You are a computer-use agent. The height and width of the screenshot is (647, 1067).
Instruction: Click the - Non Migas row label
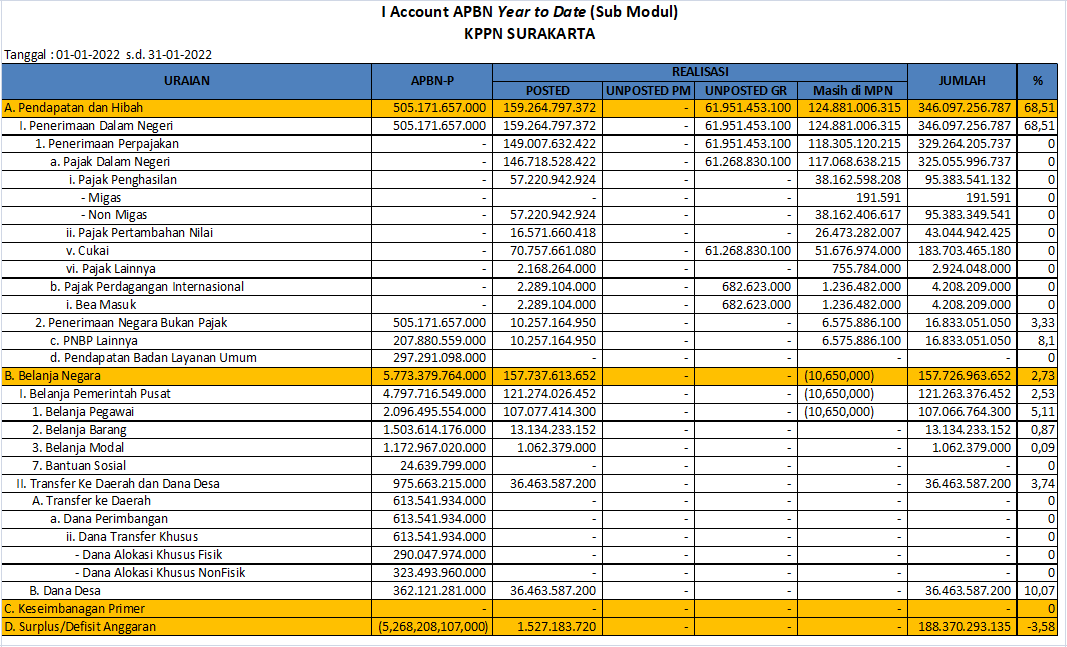tap(114, 215)
